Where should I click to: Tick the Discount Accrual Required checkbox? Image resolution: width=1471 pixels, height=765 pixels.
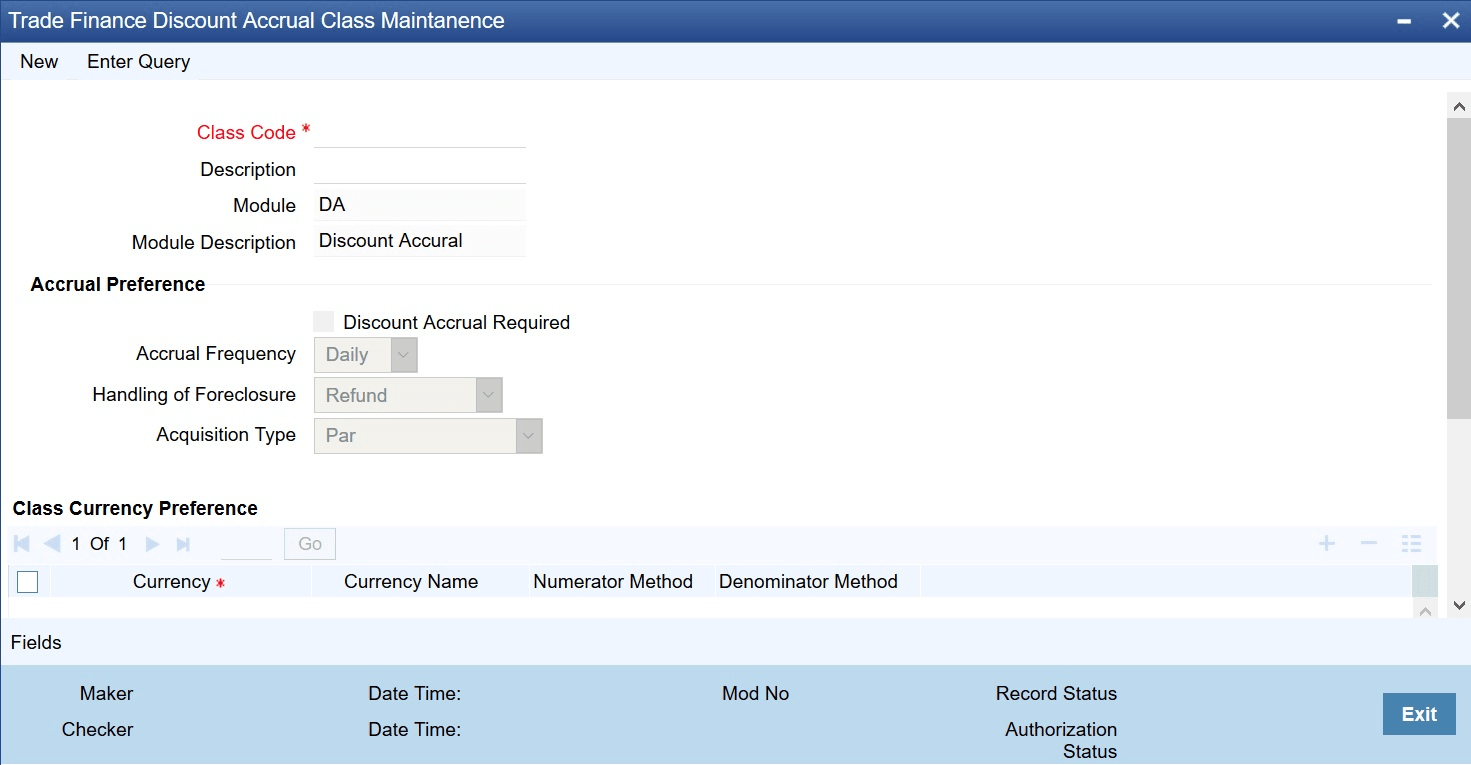pos(324,322)
